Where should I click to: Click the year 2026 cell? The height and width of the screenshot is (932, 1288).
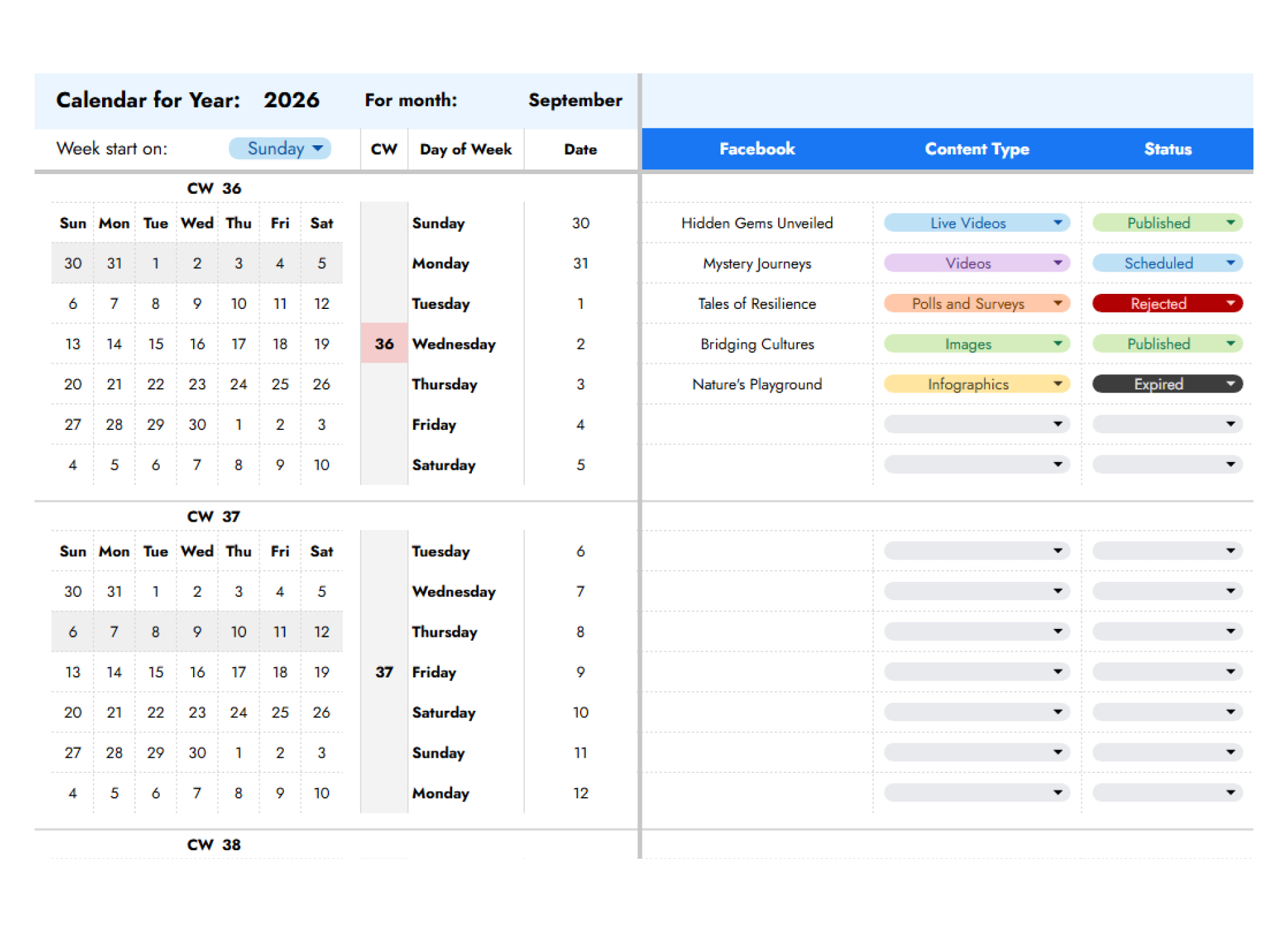(291, 100)
